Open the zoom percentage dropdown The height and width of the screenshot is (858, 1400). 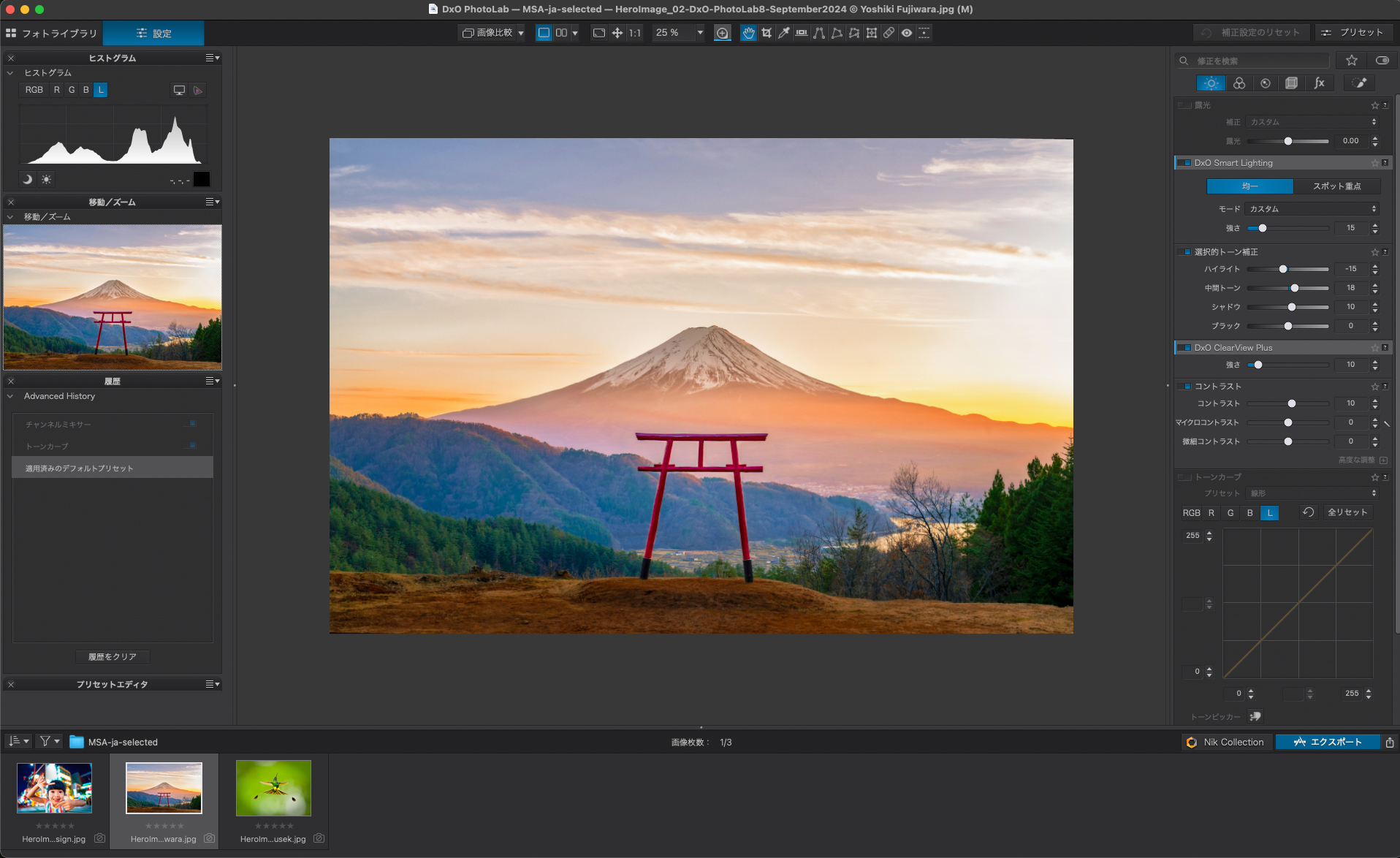coord(699,33)
